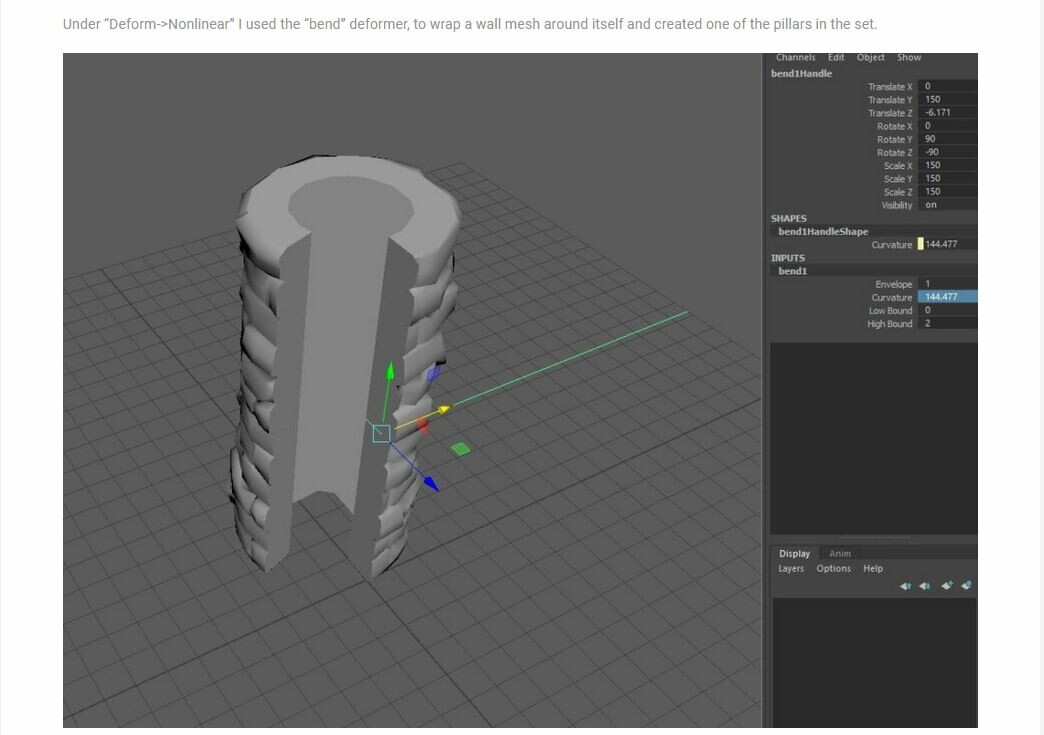Open the Object menu in the Channel Box
1044x735 pixels.
(x=870, y=58)
